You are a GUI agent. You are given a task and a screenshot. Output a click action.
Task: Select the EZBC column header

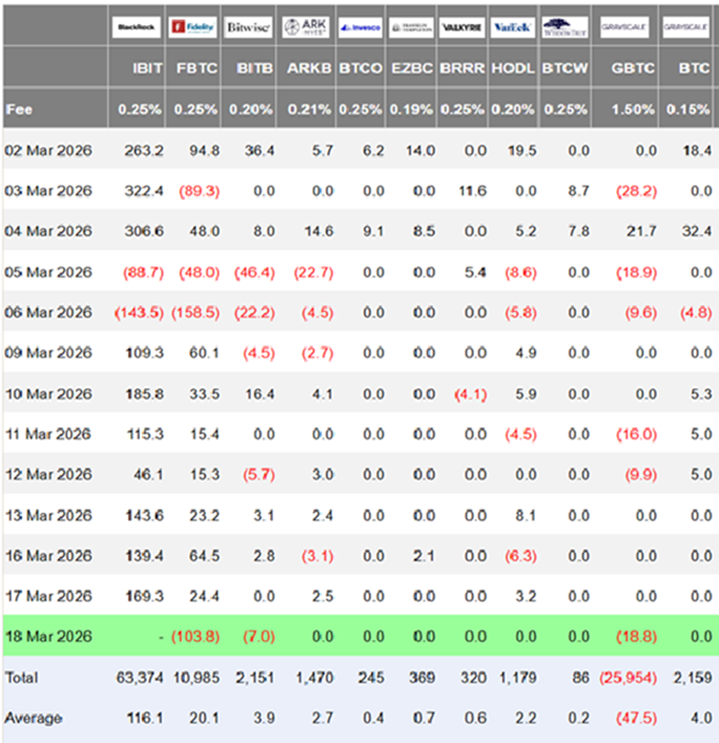coord(414,69)
